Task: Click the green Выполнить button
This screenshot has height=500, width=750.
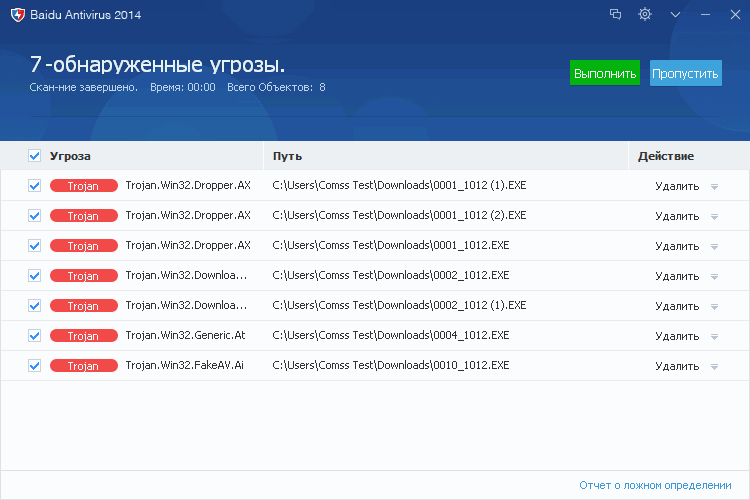Action: 605,73
